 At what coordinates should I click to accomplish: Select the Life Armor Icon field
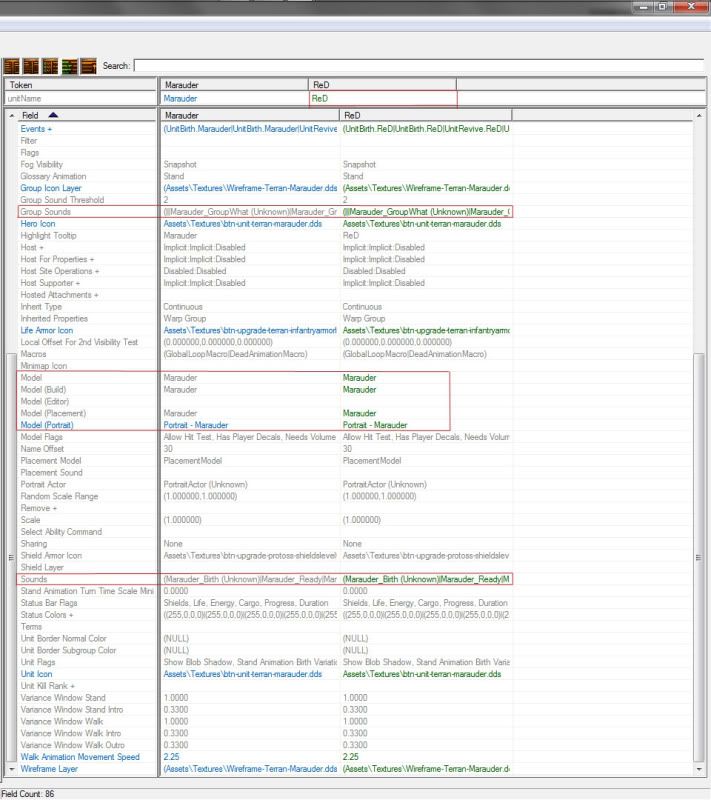coord(46,330)
